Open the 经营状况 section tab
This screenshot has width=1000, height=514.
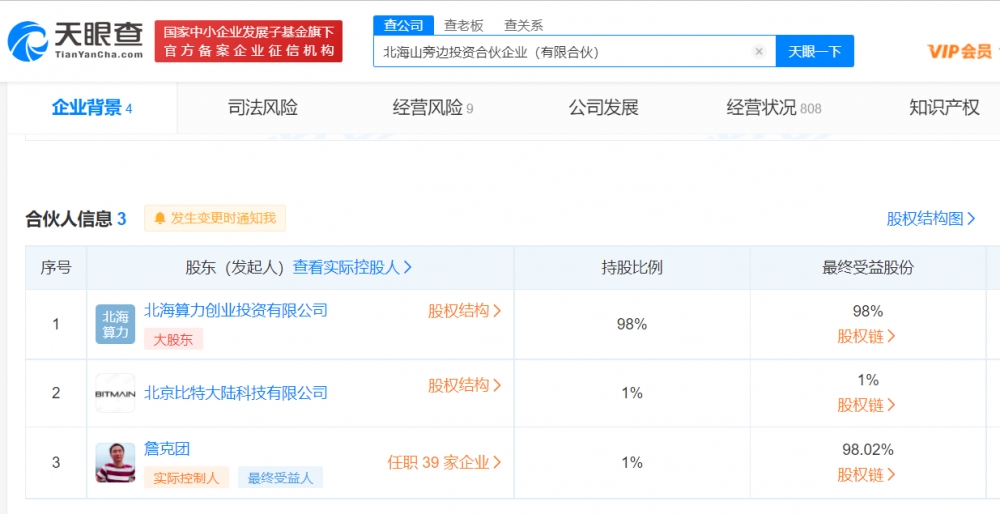774,108
